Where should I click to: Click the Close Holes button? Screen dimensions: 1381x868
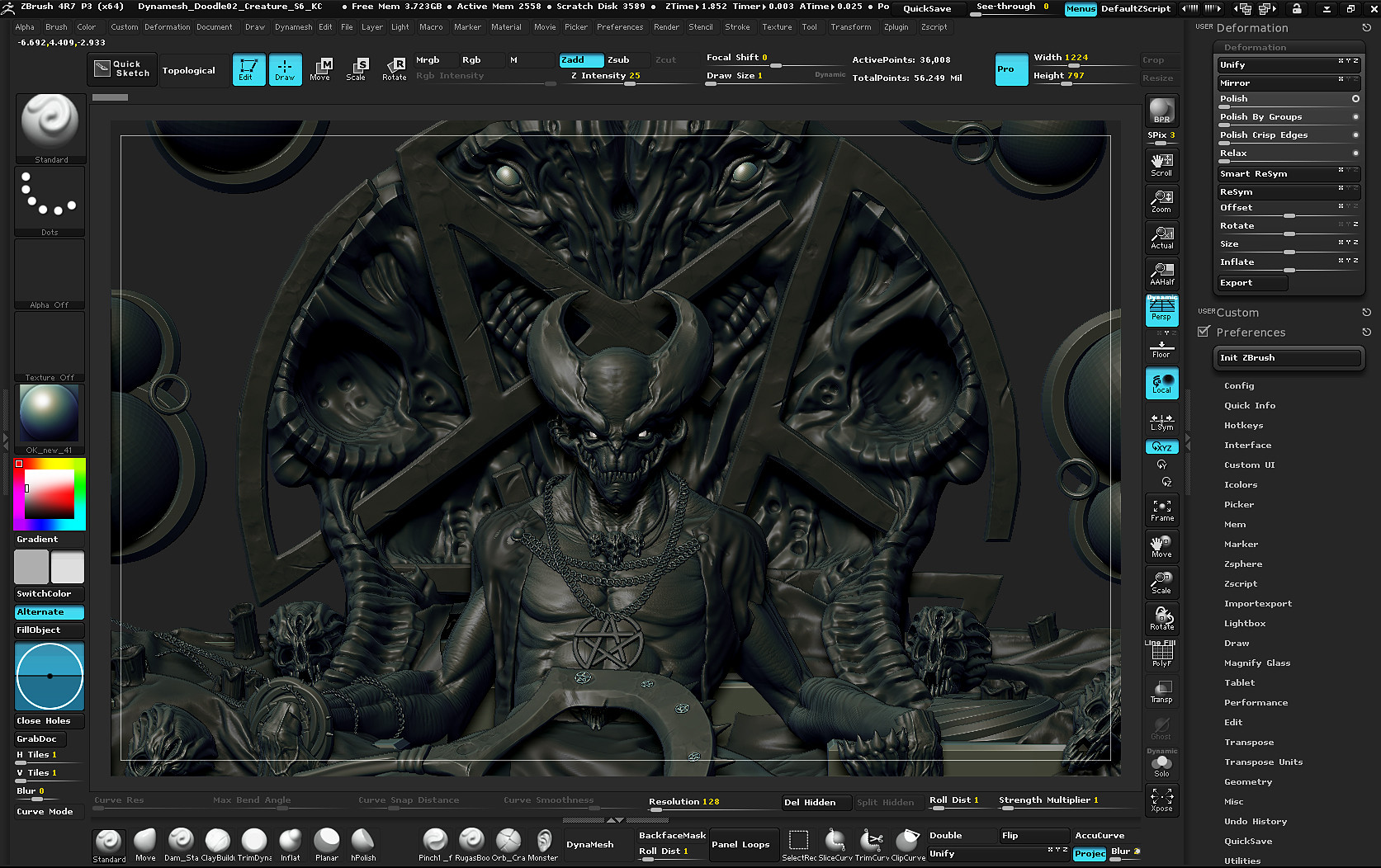50,720
